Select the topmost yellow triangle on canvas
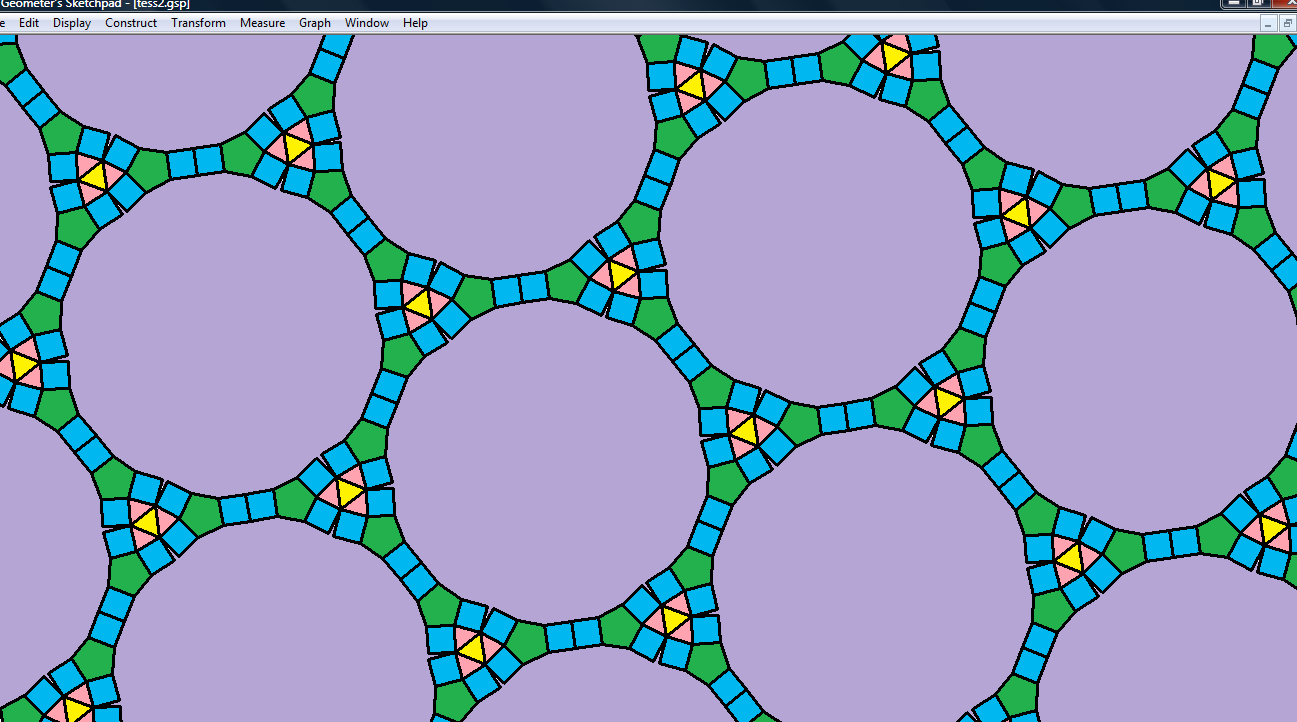The image size is (1297, 722). pos(893,56)
